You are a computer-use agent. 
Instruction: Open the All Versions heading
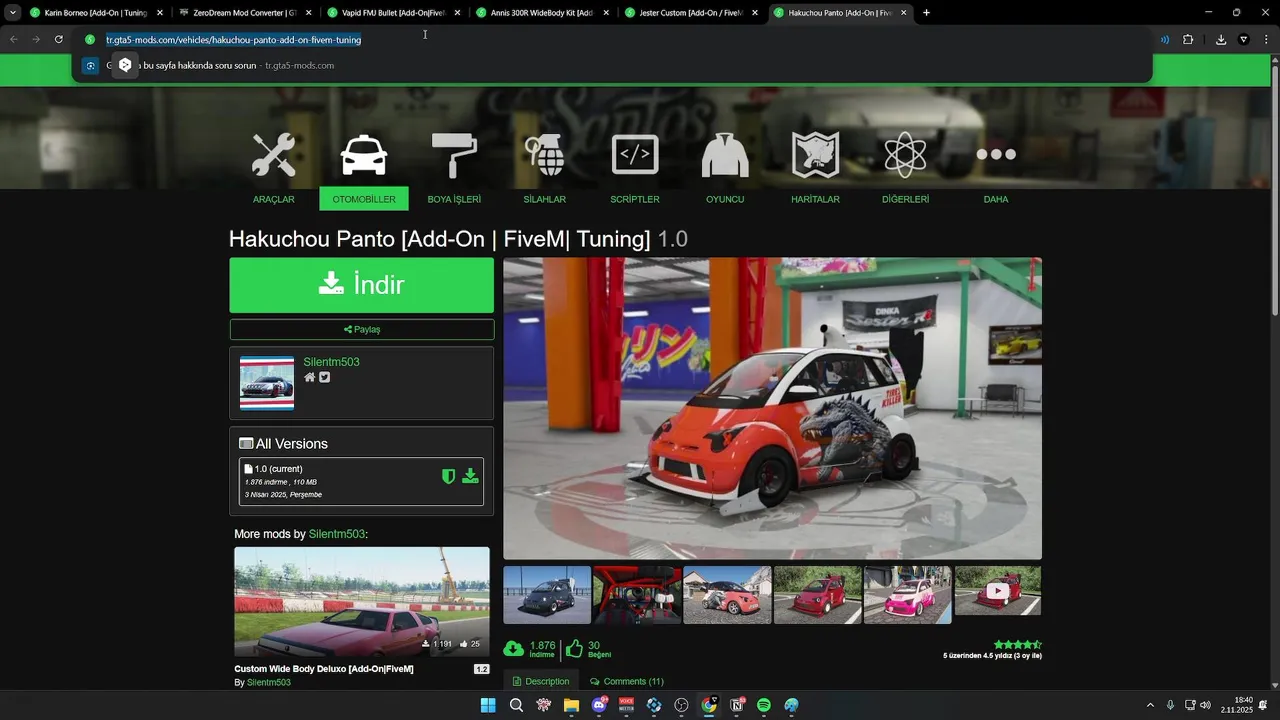283,444
